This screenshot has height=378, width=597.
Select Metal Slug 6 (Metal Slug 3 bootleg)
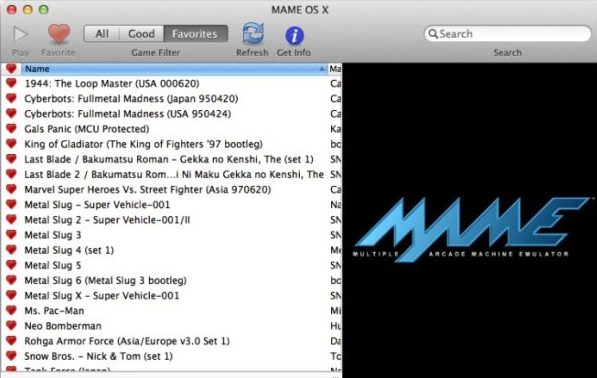click(105, 281)
